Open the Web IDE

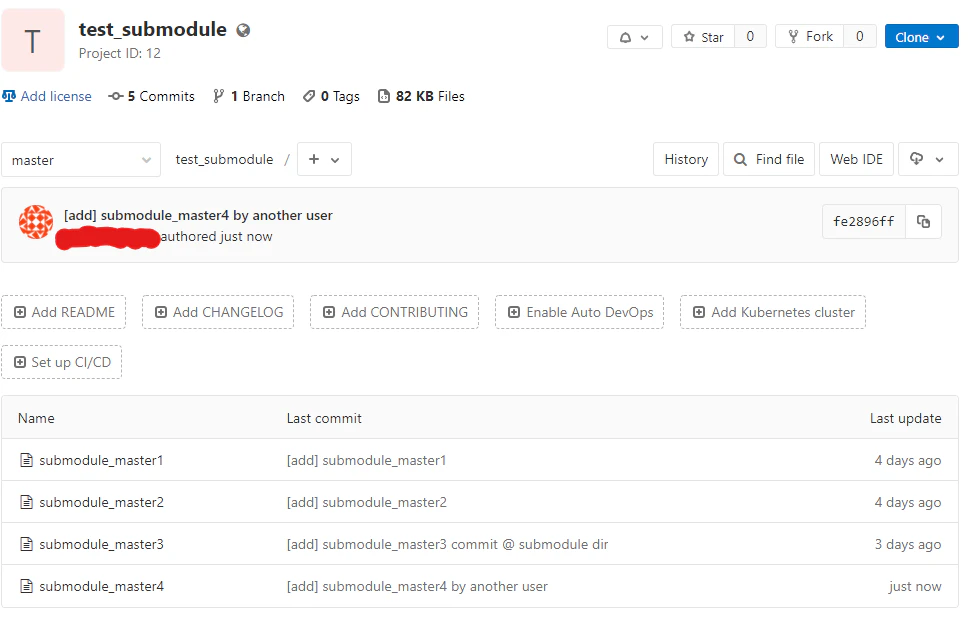pyautogui.click(x=856, y=159)
